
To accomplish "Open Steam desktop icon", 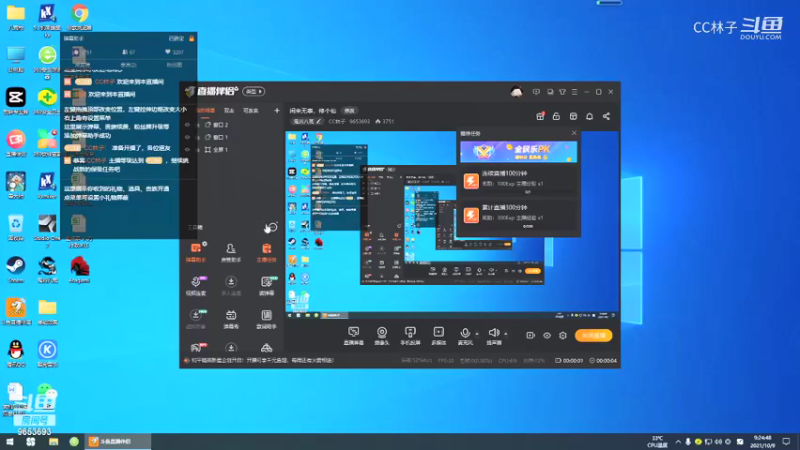I will click(16, 269).
